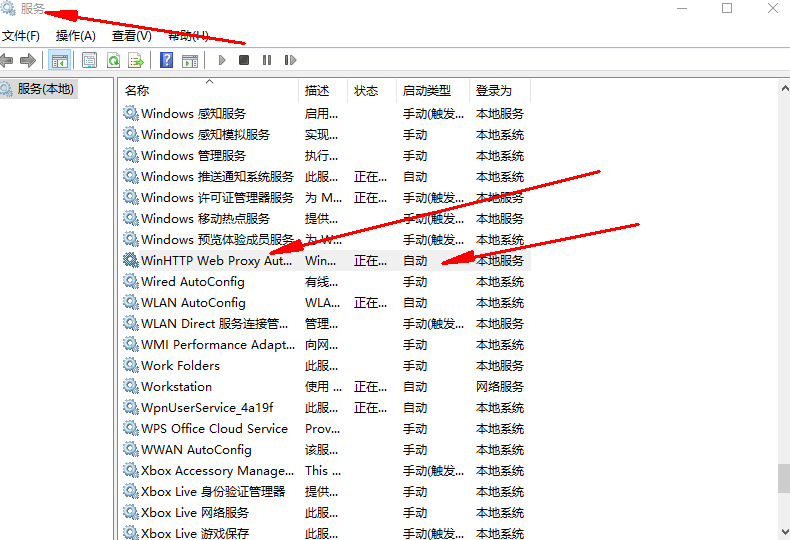Screen dimensions: 790x540
Task: Click gear icon beside WPS Office Cloud Service
Action: (130, 428)
